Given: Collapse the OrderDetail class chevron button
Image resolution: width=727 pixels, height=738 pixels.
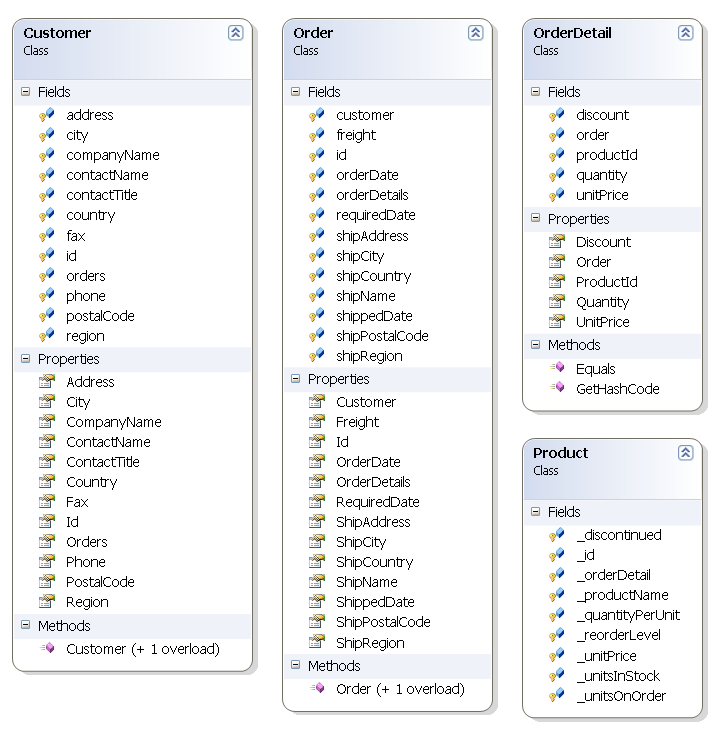Looking at the screenshot, I should coord(685,33).
